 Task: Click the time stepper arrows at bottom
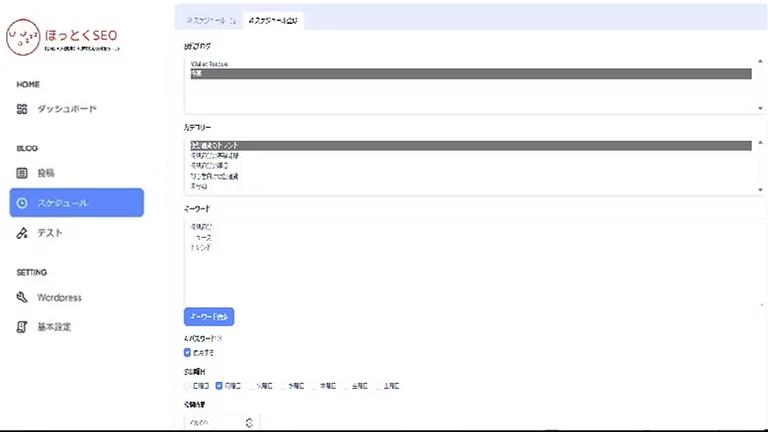248,423
